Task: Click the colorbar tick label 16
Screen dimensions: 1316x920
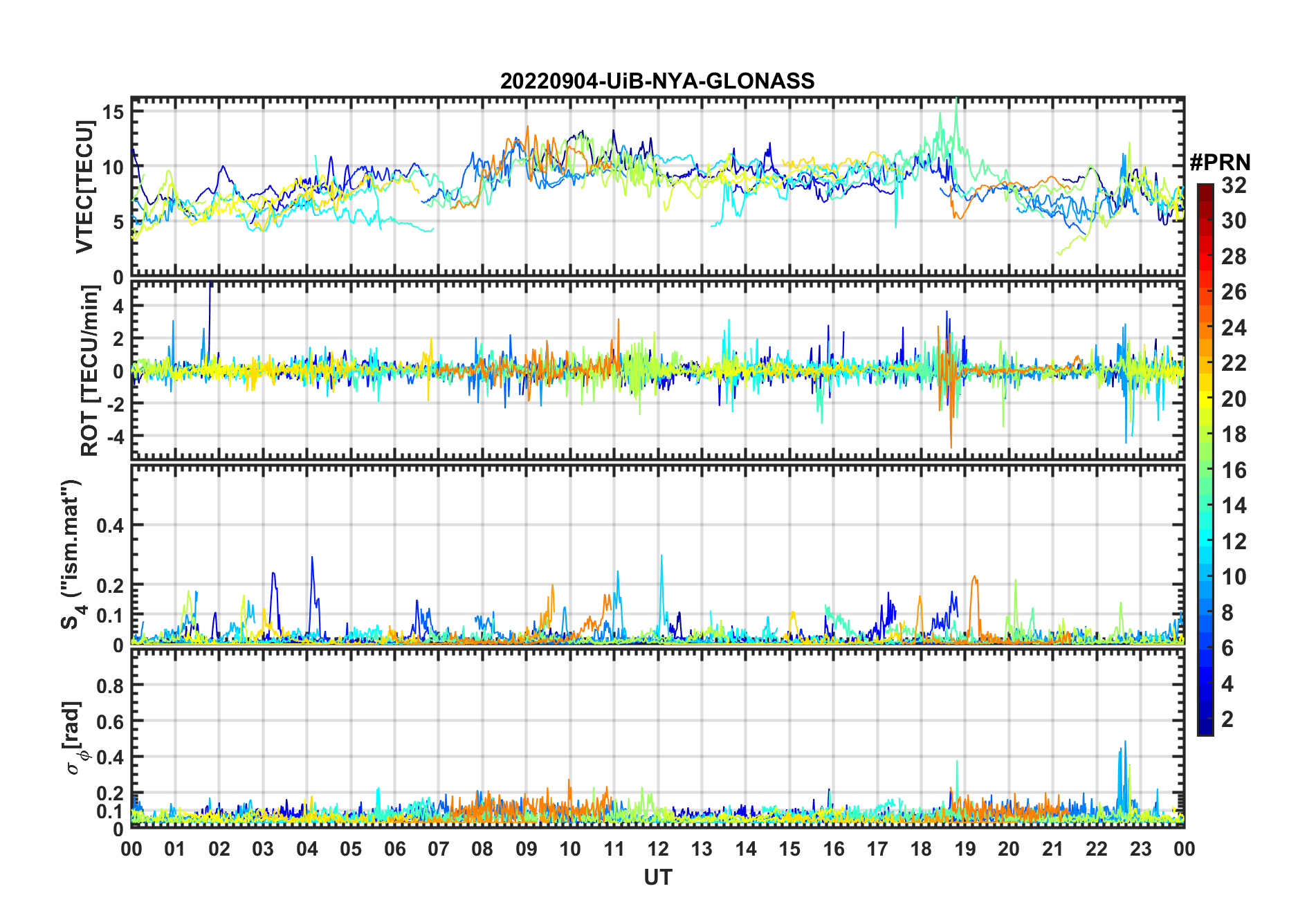Action: coord(1234,470)
